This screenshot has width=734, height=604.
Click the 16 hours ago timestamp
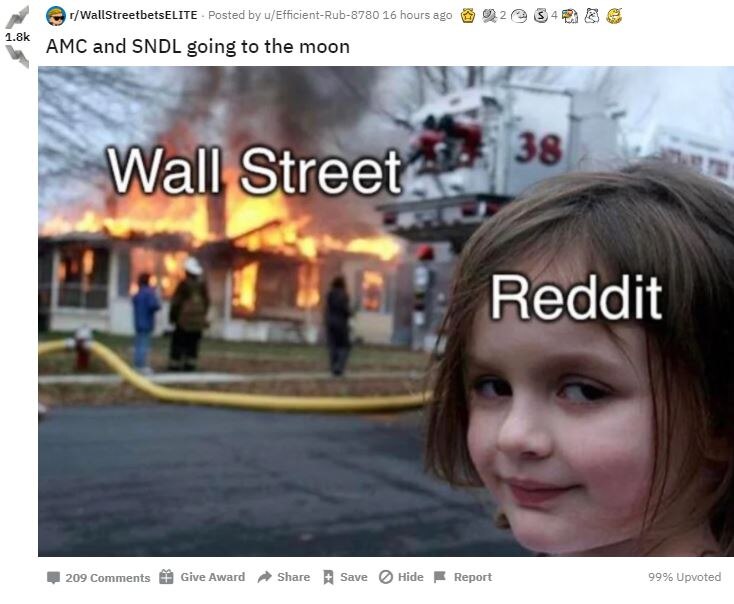417,15
